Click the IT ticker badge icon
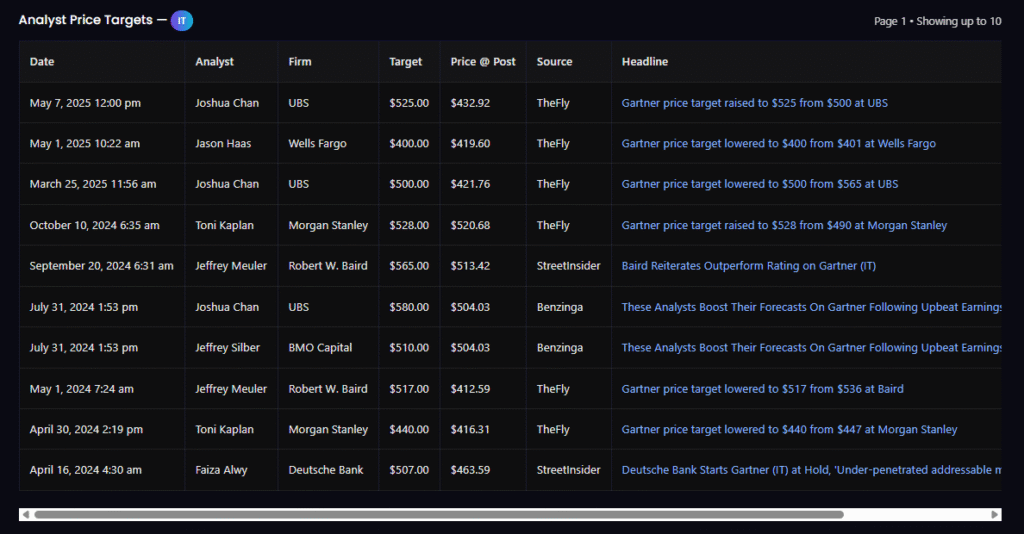 click(182, 20)
